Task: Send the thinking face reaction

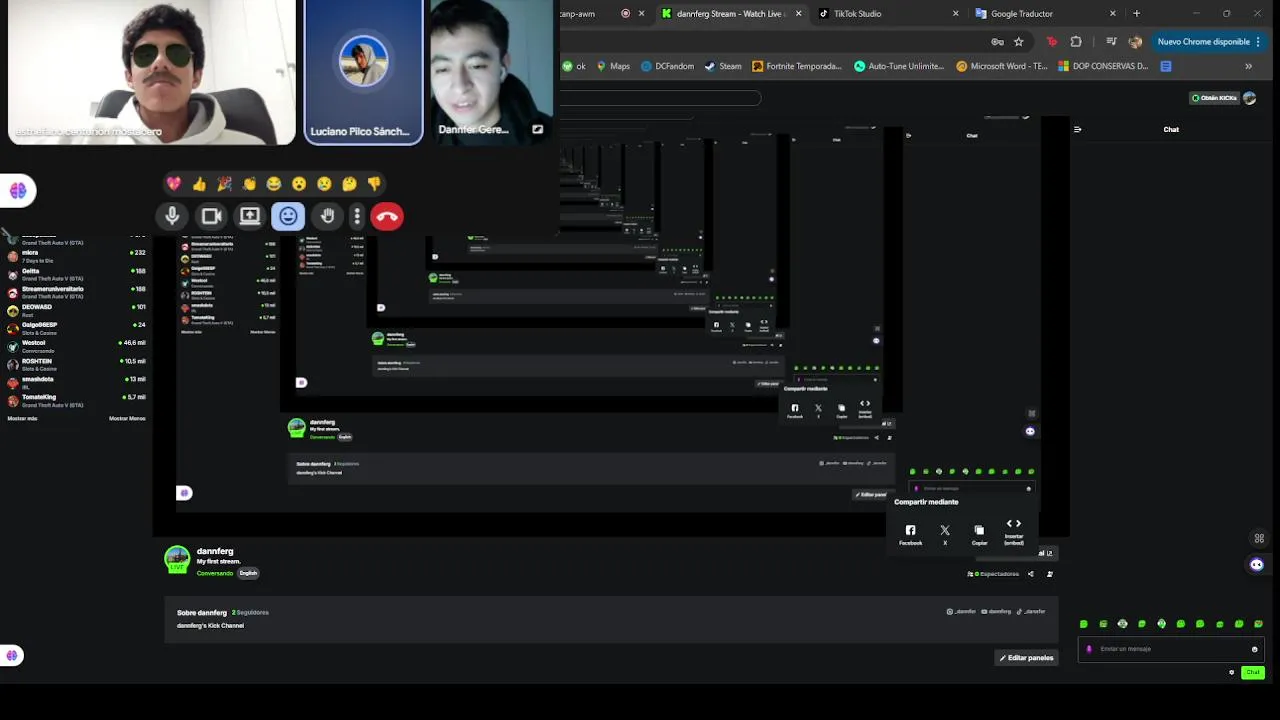Action: tap(349, 184)
